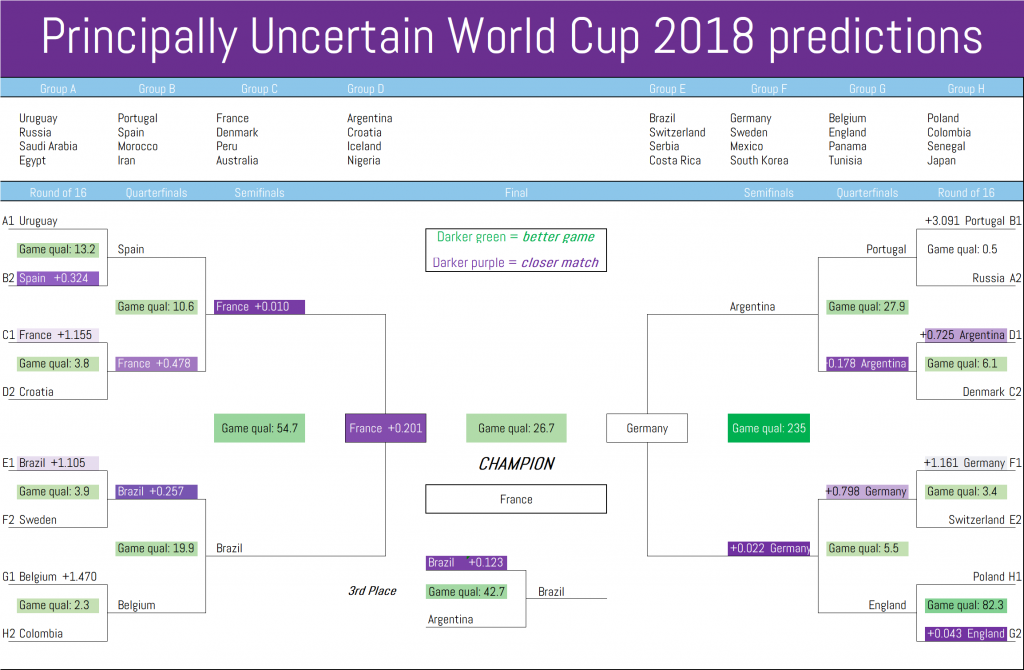Select the Germany finalist box
The height and width of the screenshot is (670, 1024).
pos(647,428)
